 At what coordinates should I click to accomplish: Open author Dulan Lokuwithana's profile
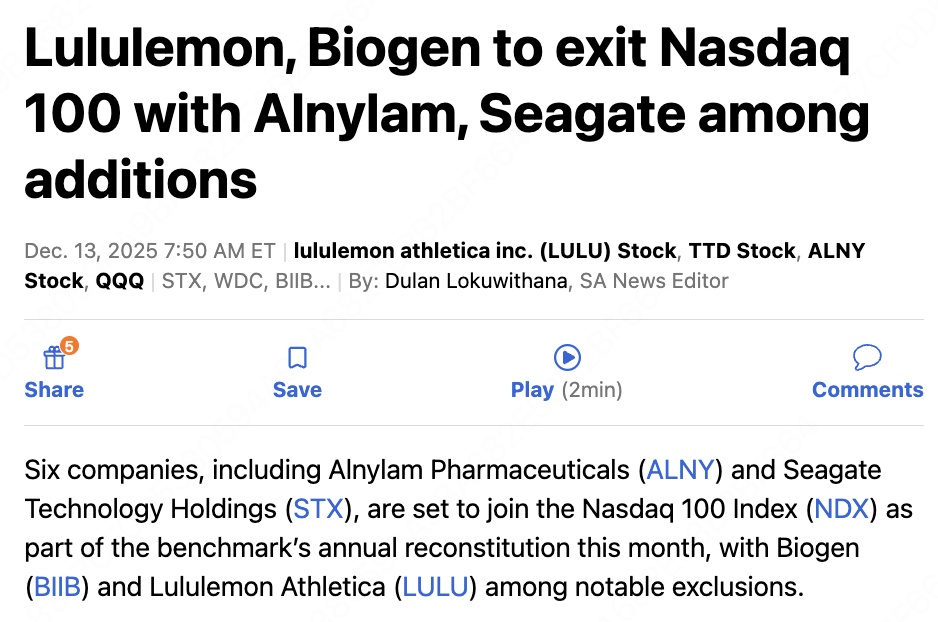pyautogui.click(x=474, y=281)
